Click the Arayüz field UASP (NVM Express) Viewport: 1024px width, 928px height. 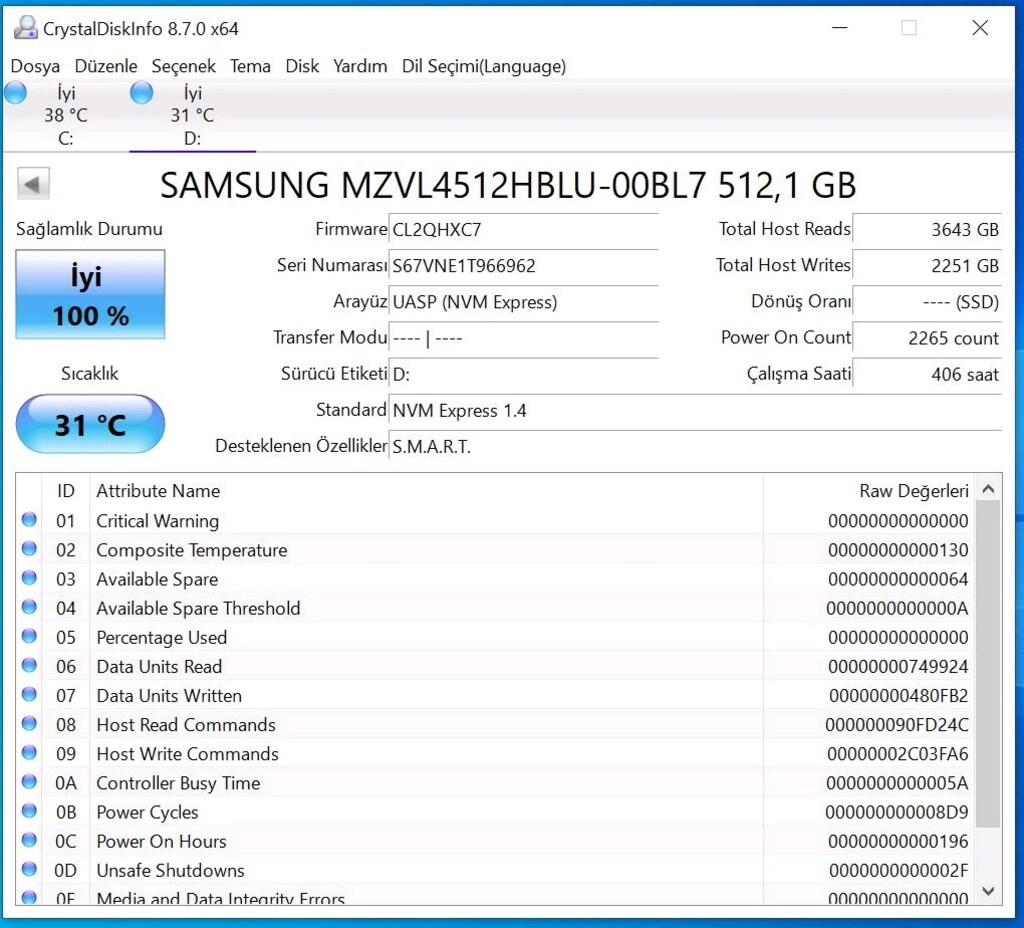pos(523,302)
